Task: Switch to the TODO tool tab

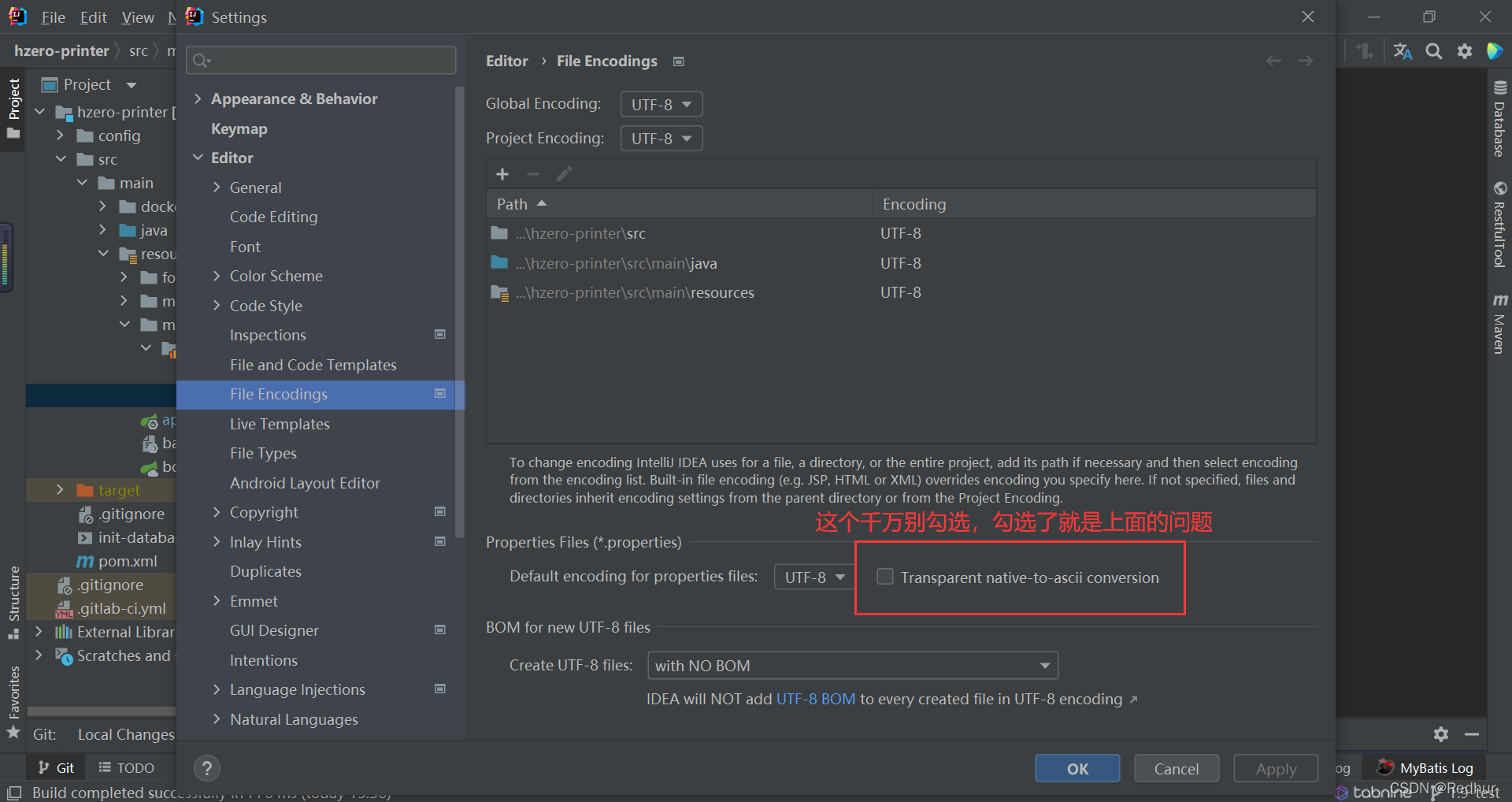Action: click(x=126, y=768)
